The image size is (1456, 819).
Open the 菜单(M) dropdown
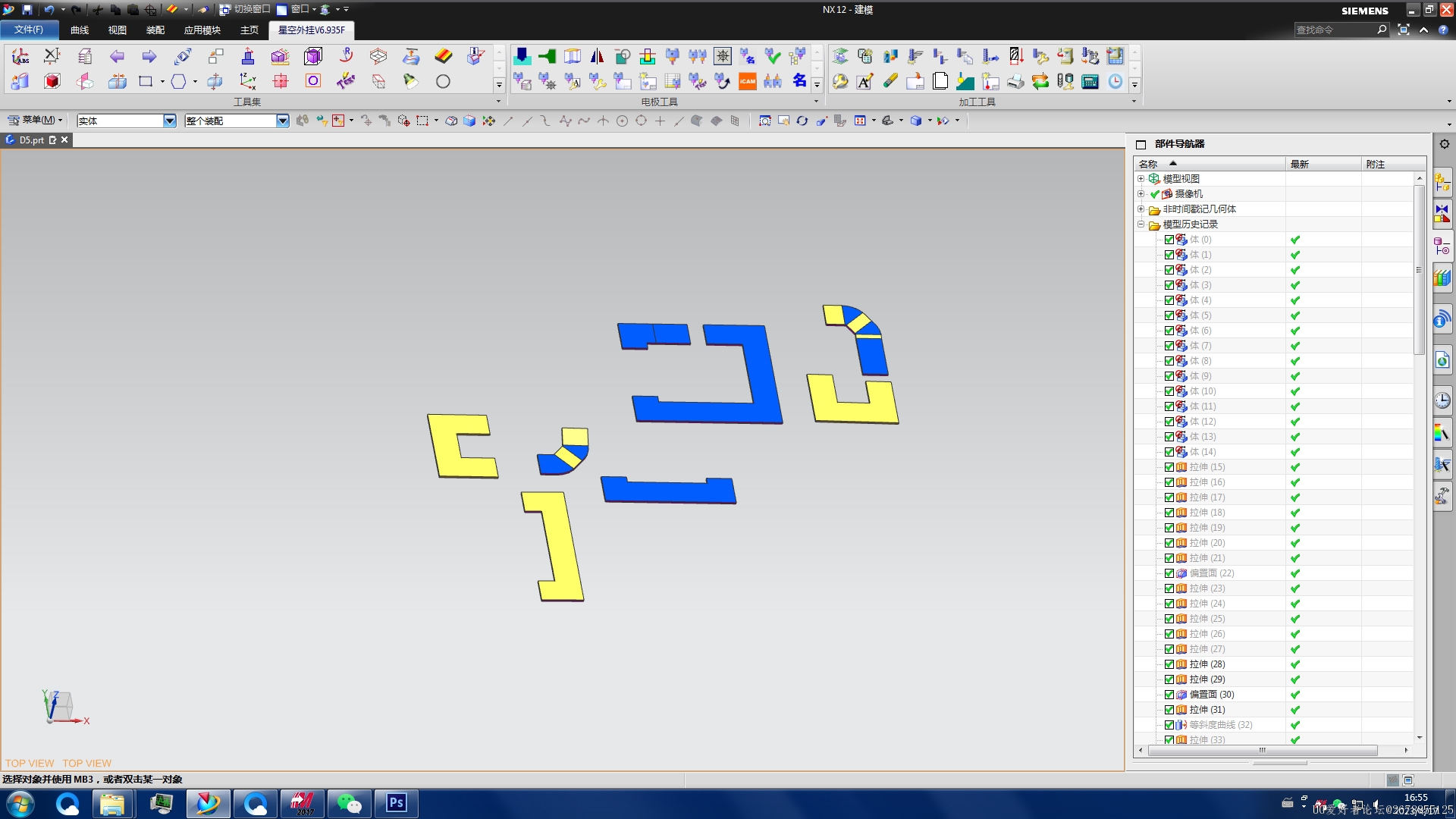(35, 120)
